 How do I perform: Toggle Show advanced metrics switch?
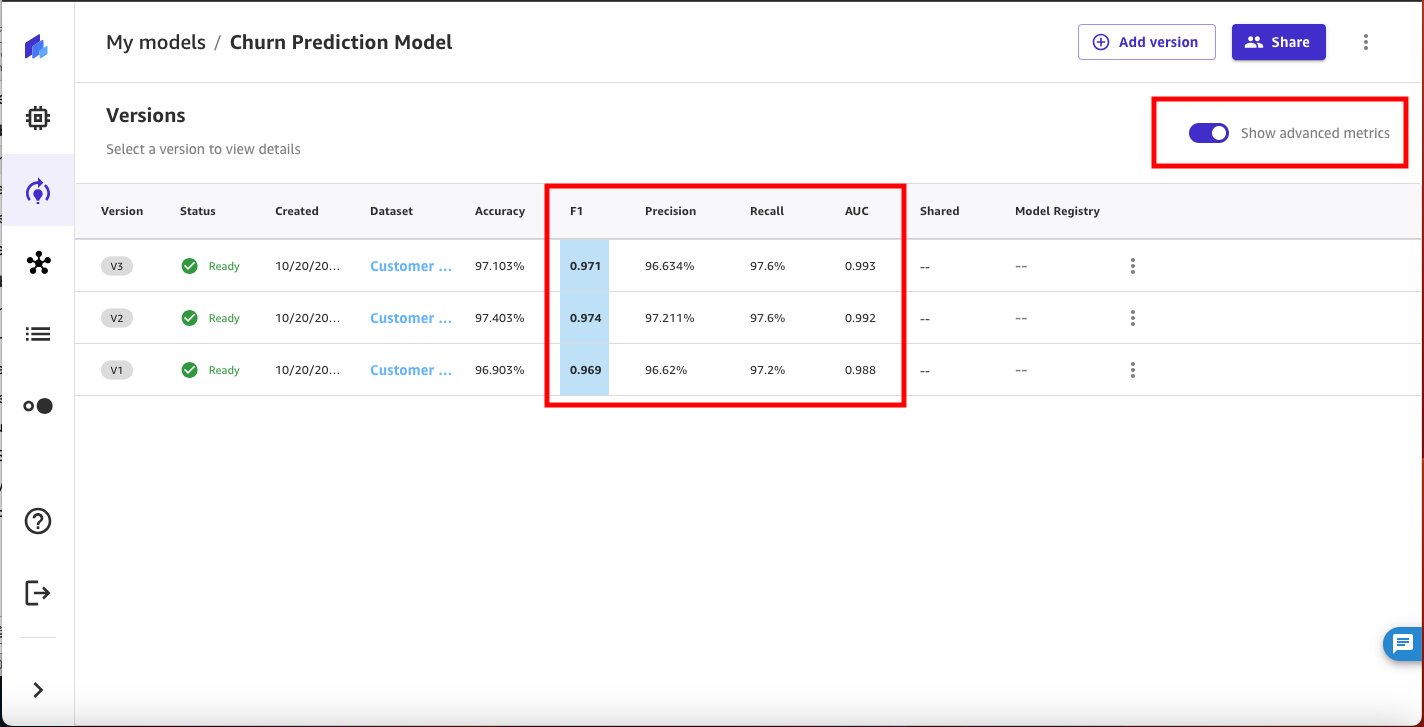click(x=1209, y=133)
